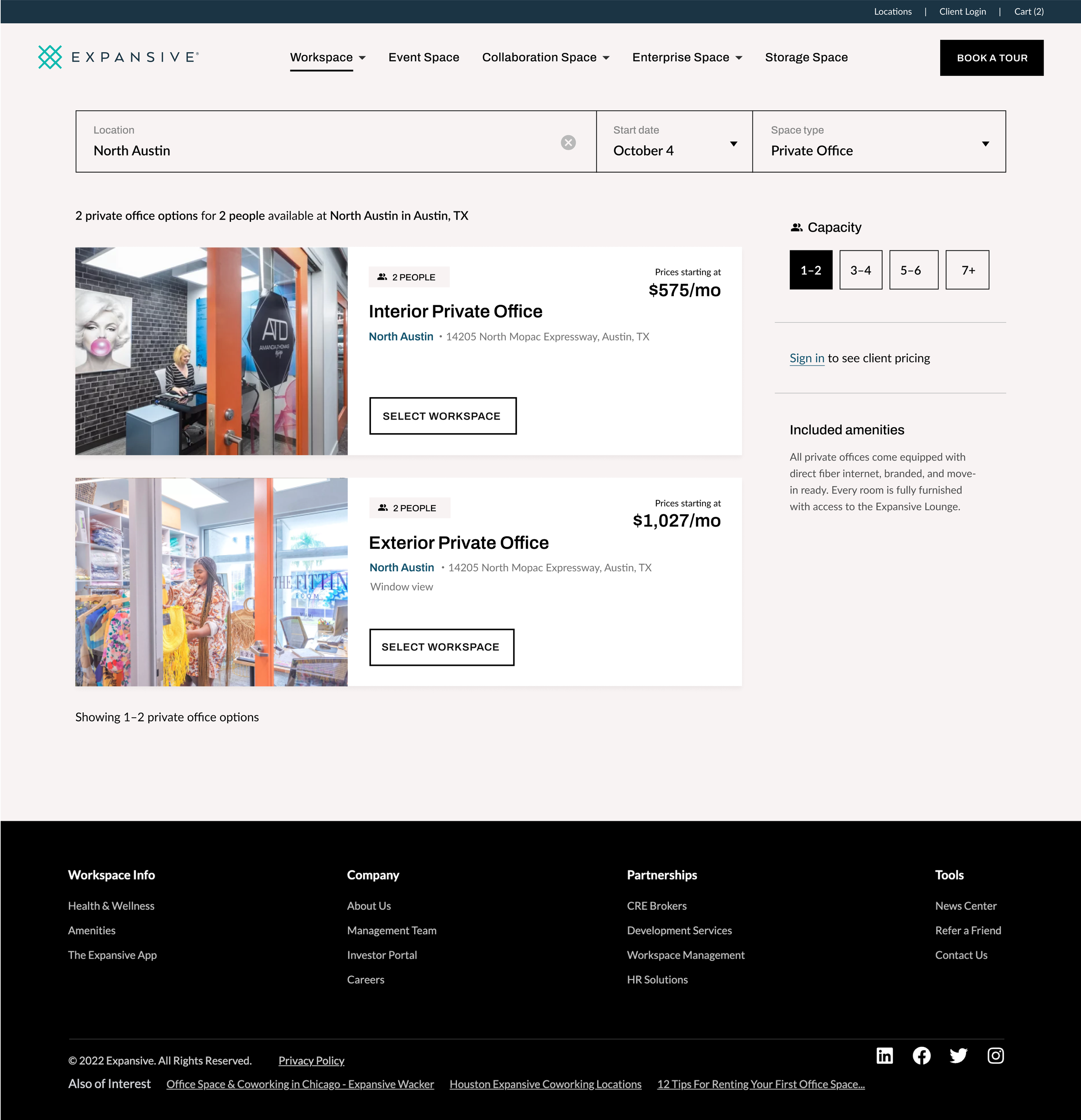This screenshot has width=1081, height=1120.
Task: Click the Book a Tour button
Action: pos(991,58)
